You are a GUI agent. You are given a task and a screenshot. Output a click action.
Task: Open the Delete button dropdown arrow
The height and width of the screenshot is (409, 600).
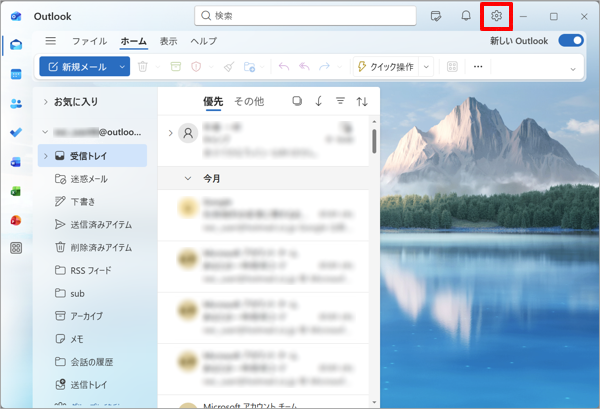[x=158, y=67]
